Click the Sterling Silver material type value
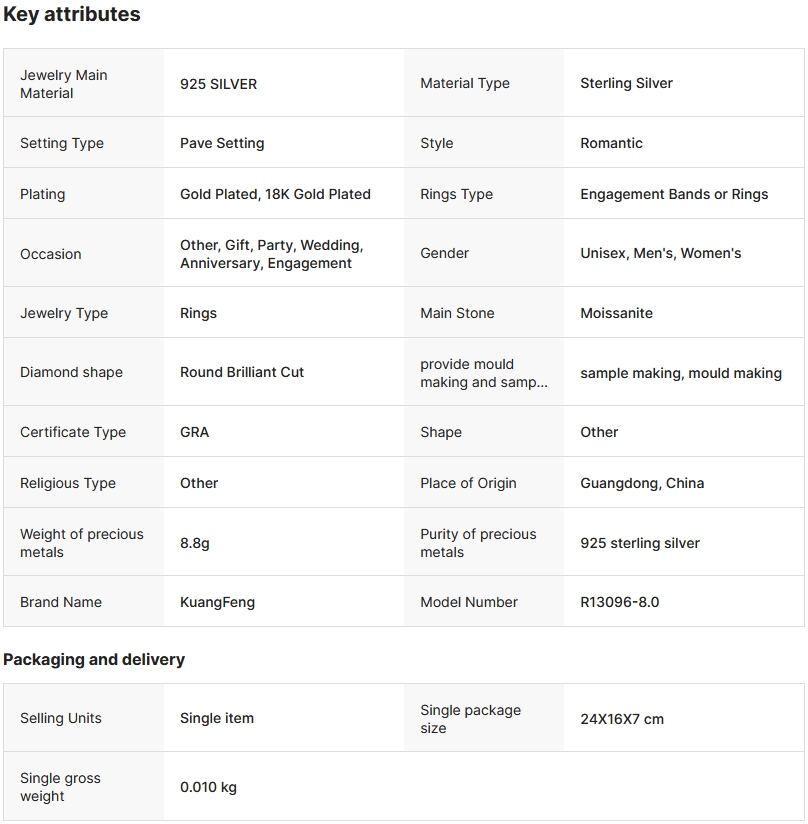 pos(626,84)
